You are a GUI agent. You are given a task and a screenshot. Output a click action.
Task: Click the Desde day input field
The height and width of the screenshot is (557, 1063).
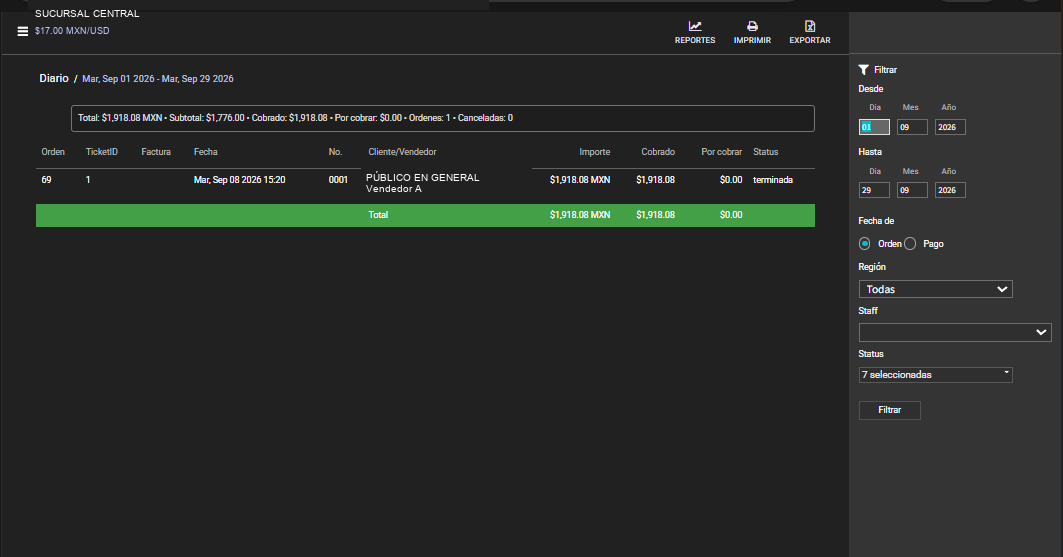click(874, 127)
